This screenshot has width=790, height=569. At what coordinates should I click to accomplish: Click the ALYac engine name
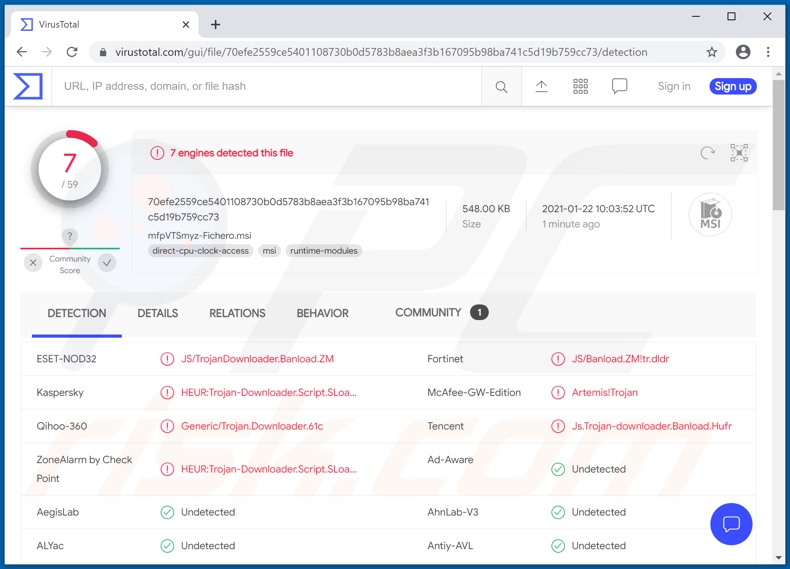tap(50, 546)
